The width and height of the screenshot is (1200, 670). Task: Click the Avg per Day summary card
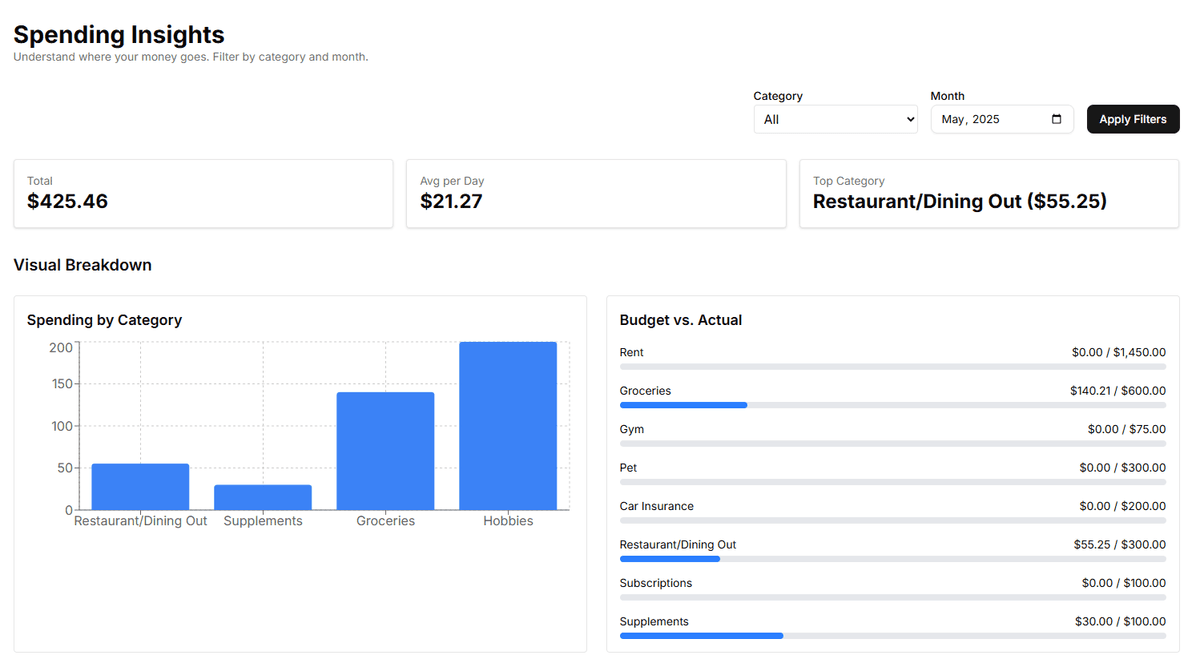[596, 193]
